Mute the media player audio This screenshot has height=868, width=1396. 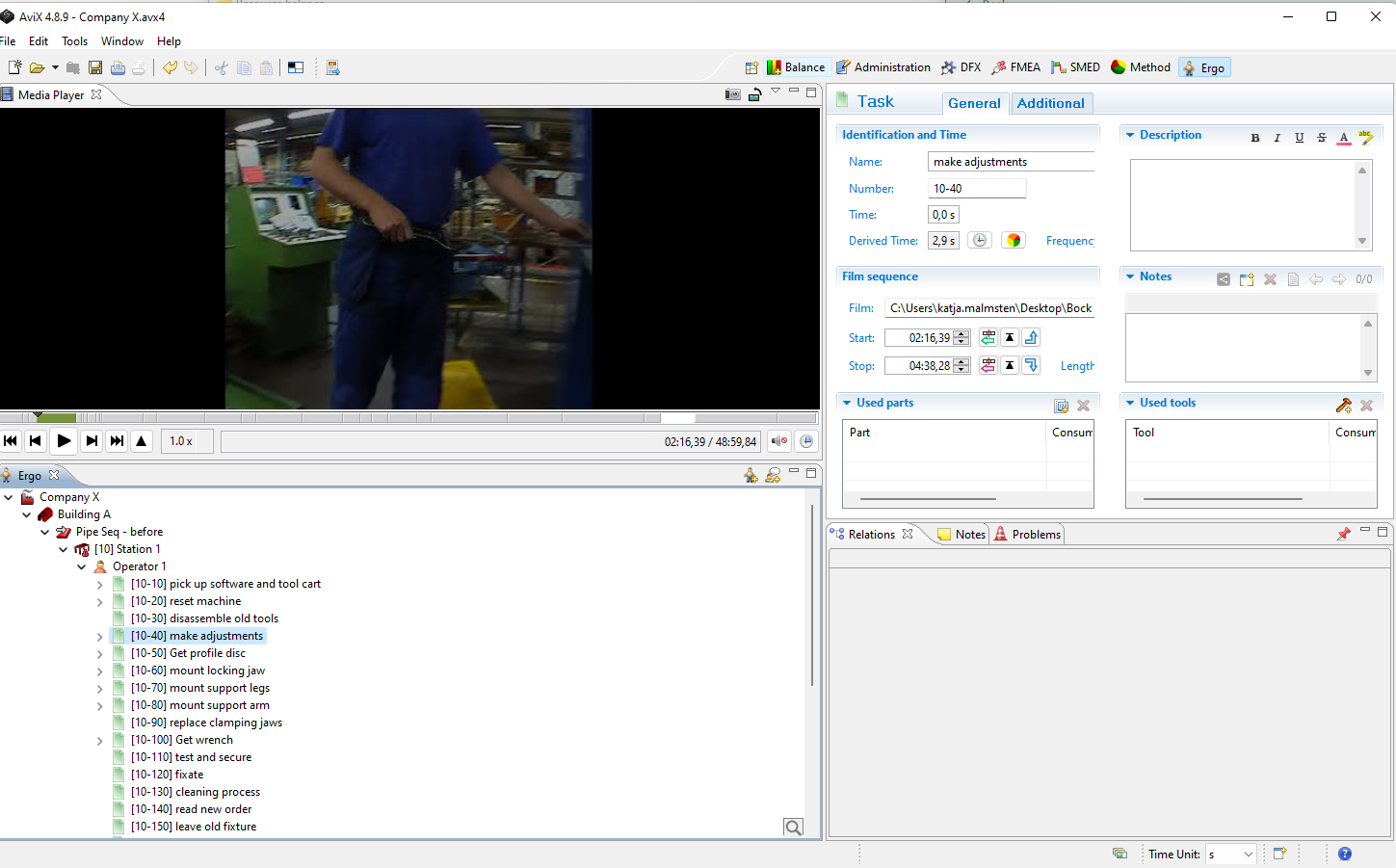point(778,441)
